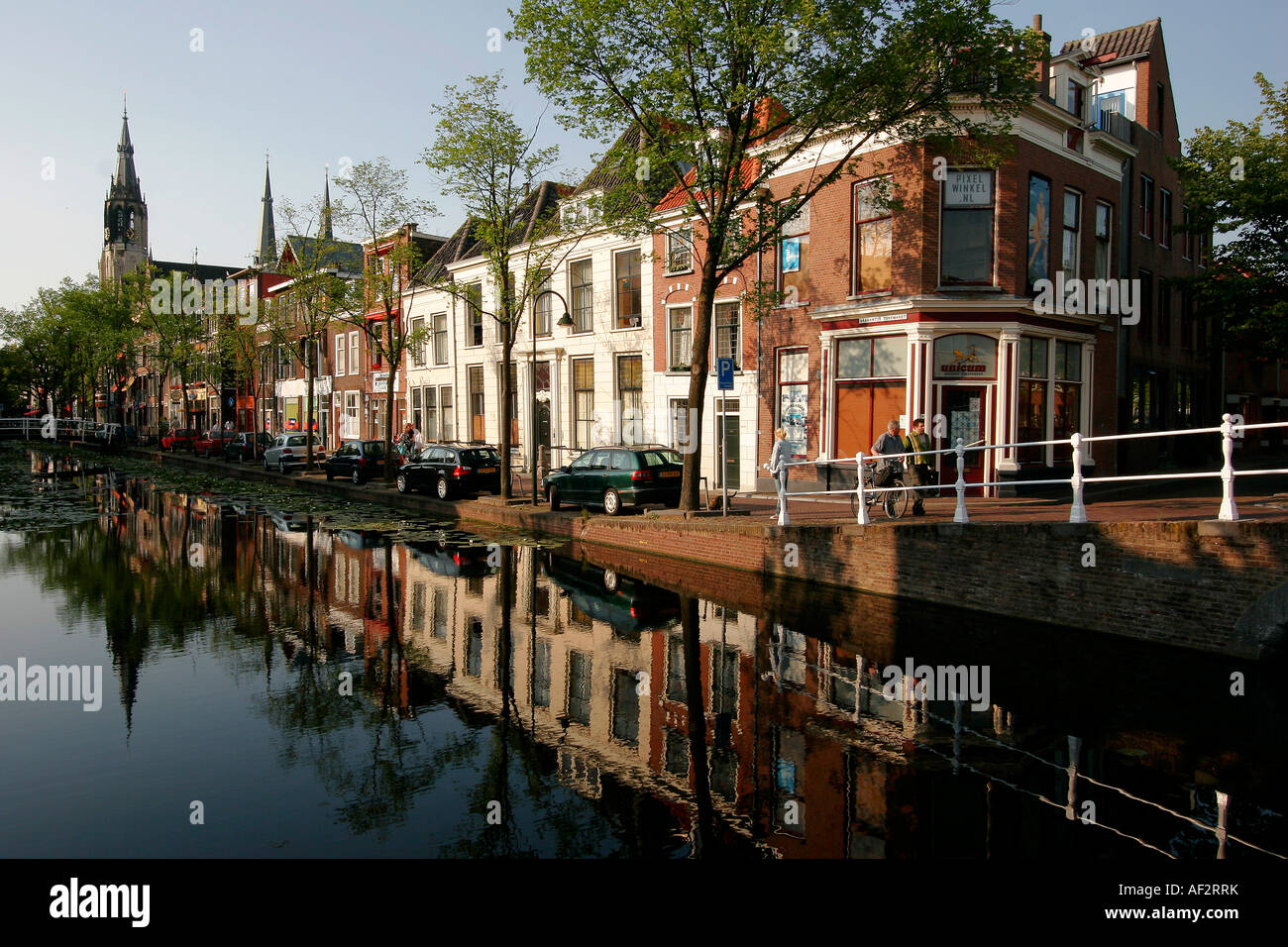
Task: Click the twin pointed church spires
Action: coord(295,211)
